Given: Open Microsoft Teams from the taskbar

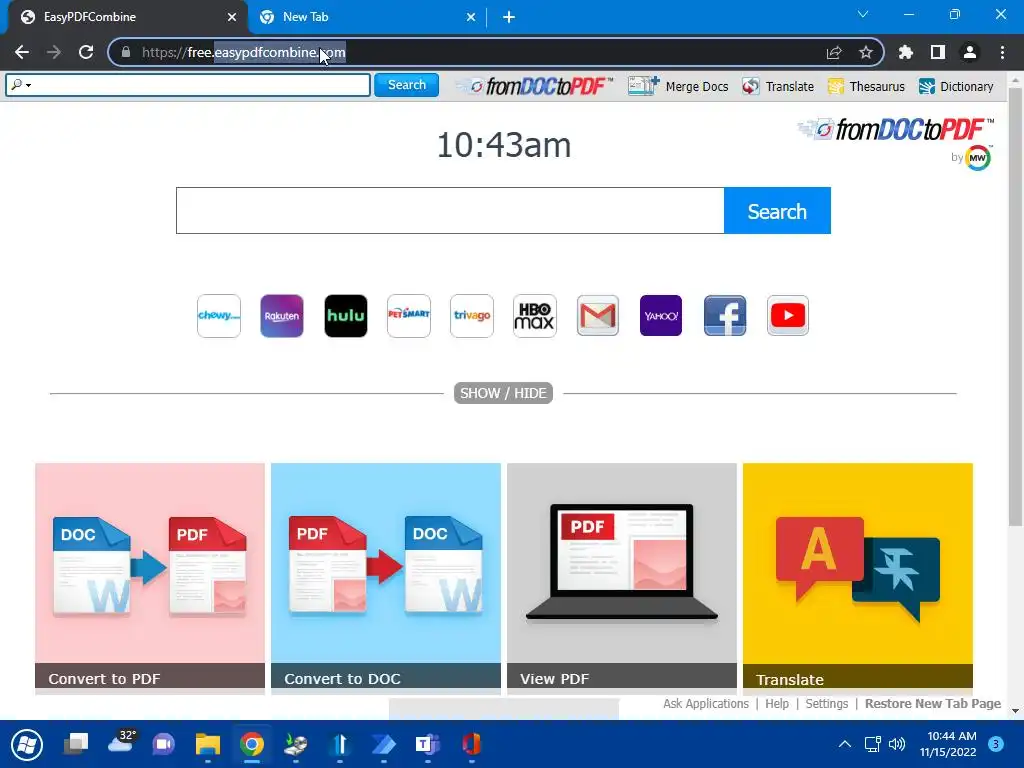Looking at the screenshot, I should pyautogui.click(x=427, y=744).
